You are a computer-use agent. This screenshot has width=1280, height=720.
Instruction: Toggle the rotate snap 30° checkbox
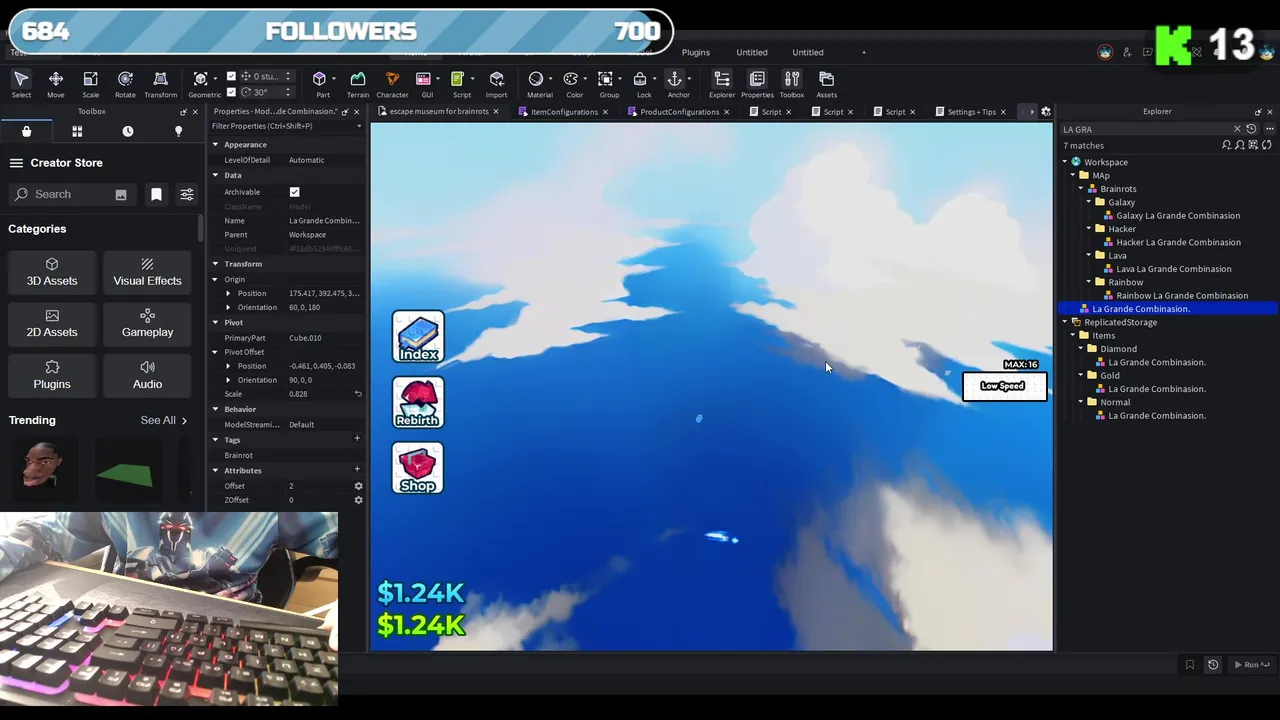231,92
